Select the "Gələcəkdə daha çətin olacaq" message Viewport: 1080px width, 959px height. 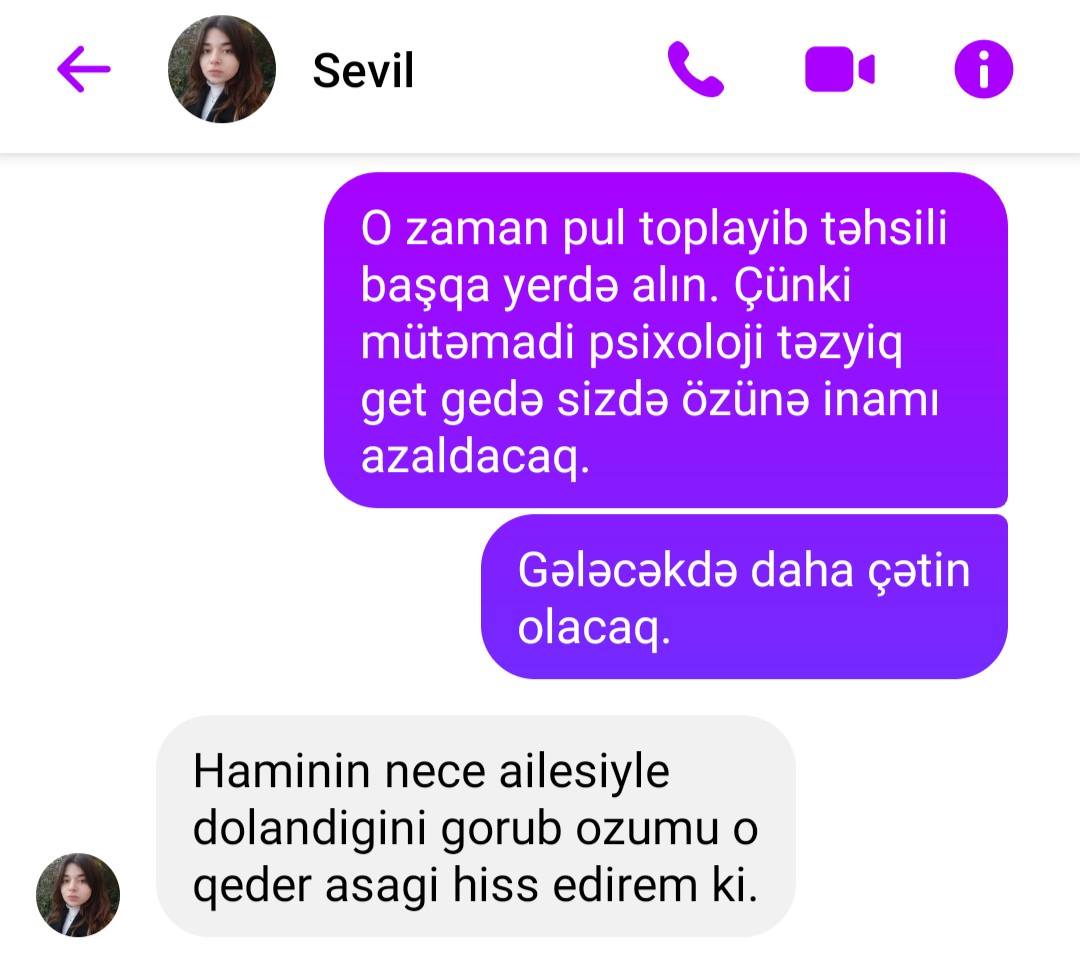click(x=744, y=597)
